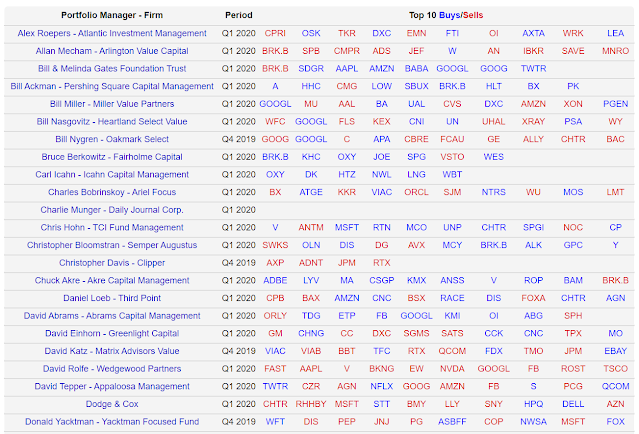Click NFLX ticker in David Tepper row
639x434 pixels.
click(x=382, y=386)
